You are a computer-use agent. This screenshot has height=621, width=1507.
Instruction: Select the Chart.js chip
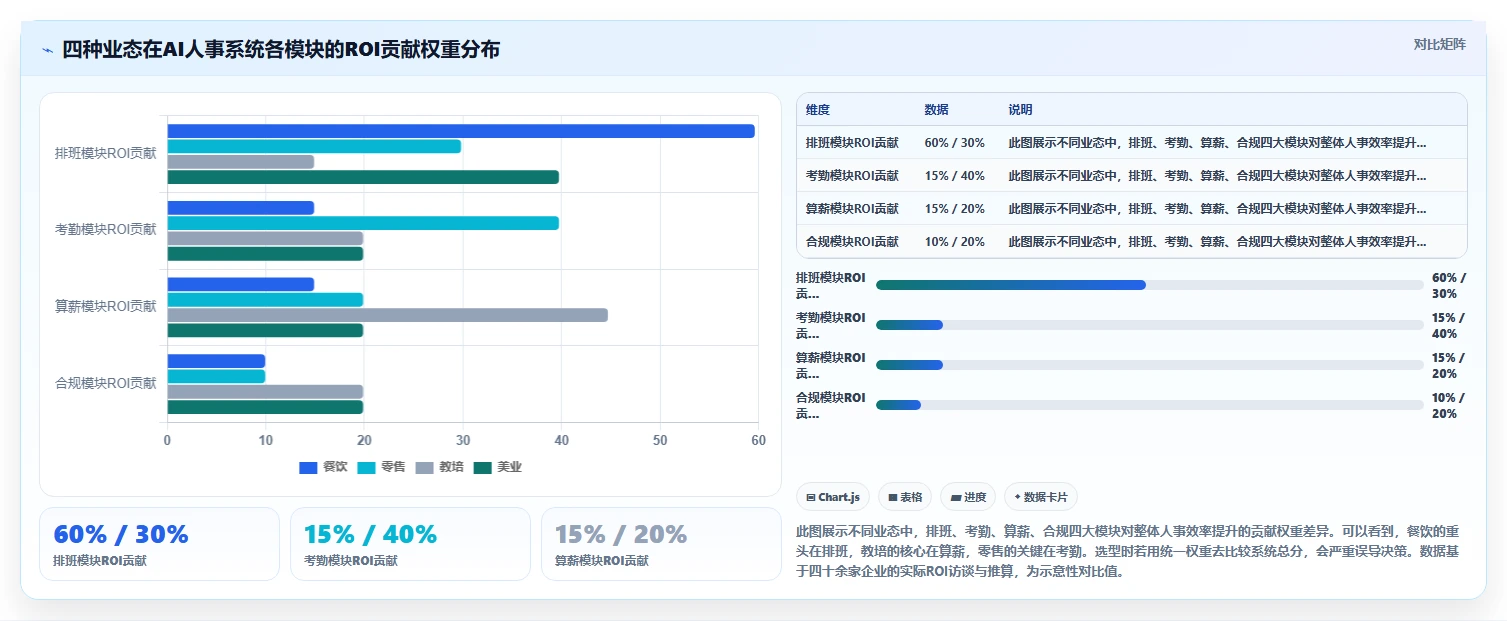(x=833, y=497)
